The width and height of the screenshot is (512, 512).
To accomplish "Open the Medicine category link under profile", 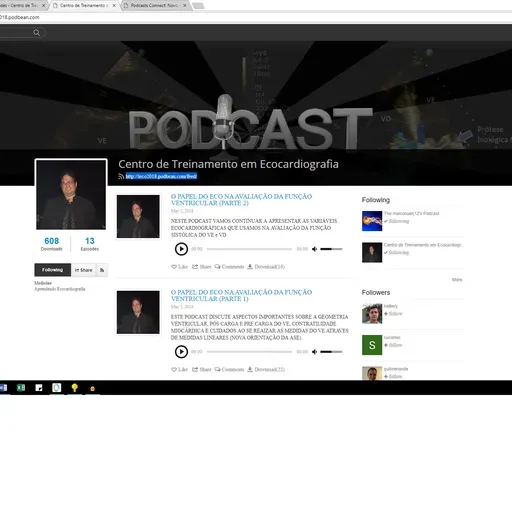I will [43, 283].
